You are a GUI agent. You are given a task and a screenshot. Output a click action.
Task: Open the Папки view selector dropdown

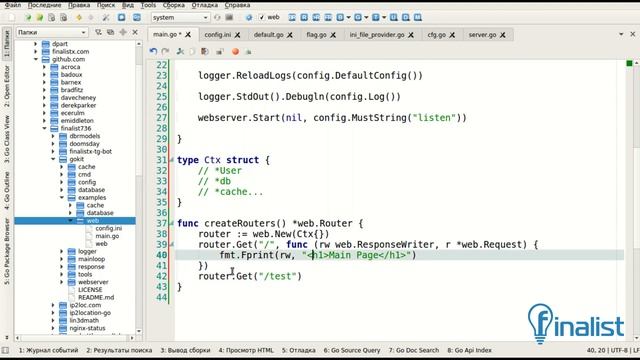pyautogui.click(x=52, y=32)
